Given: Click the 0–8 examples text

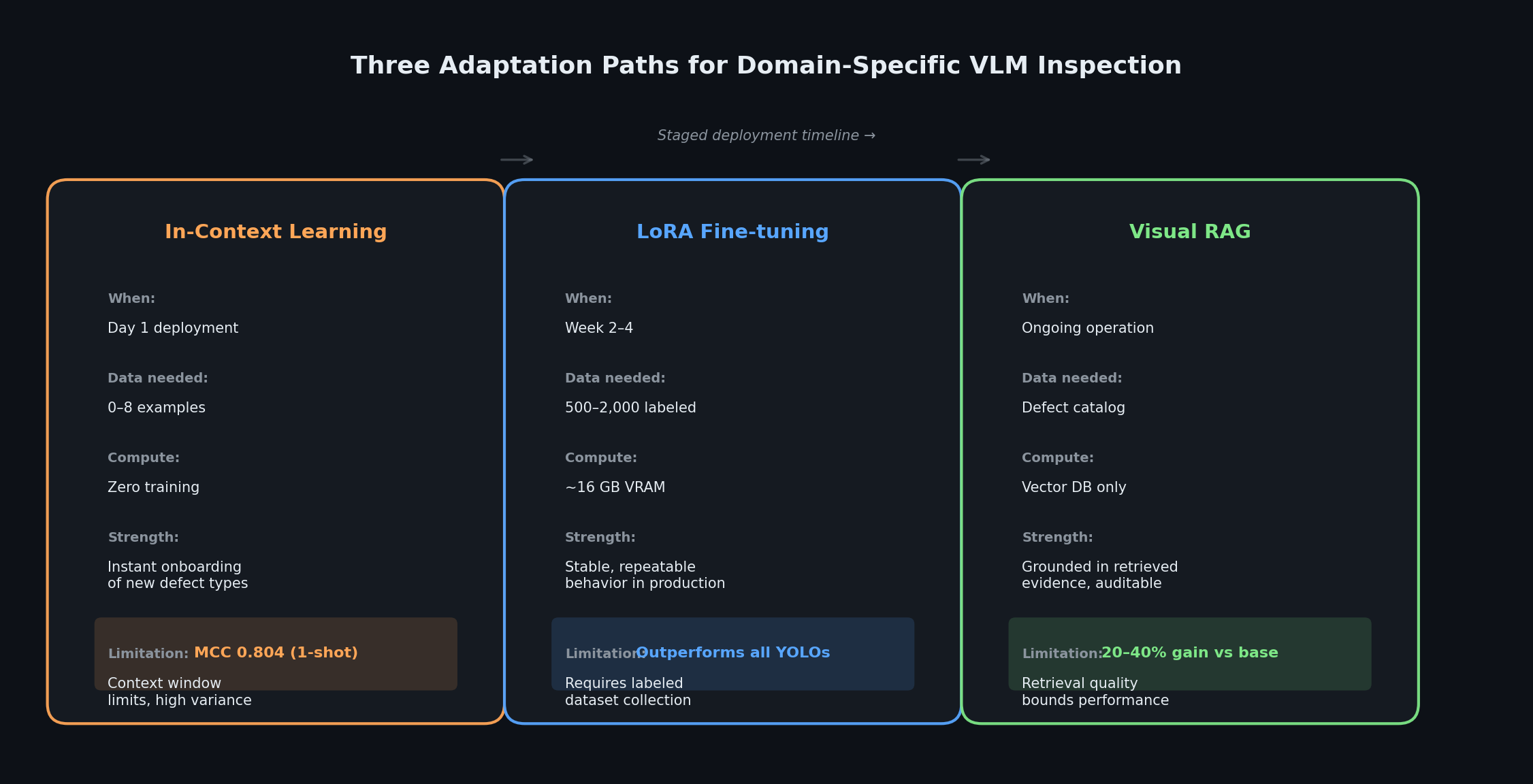Looking at the screenshot, I should 157,408.
